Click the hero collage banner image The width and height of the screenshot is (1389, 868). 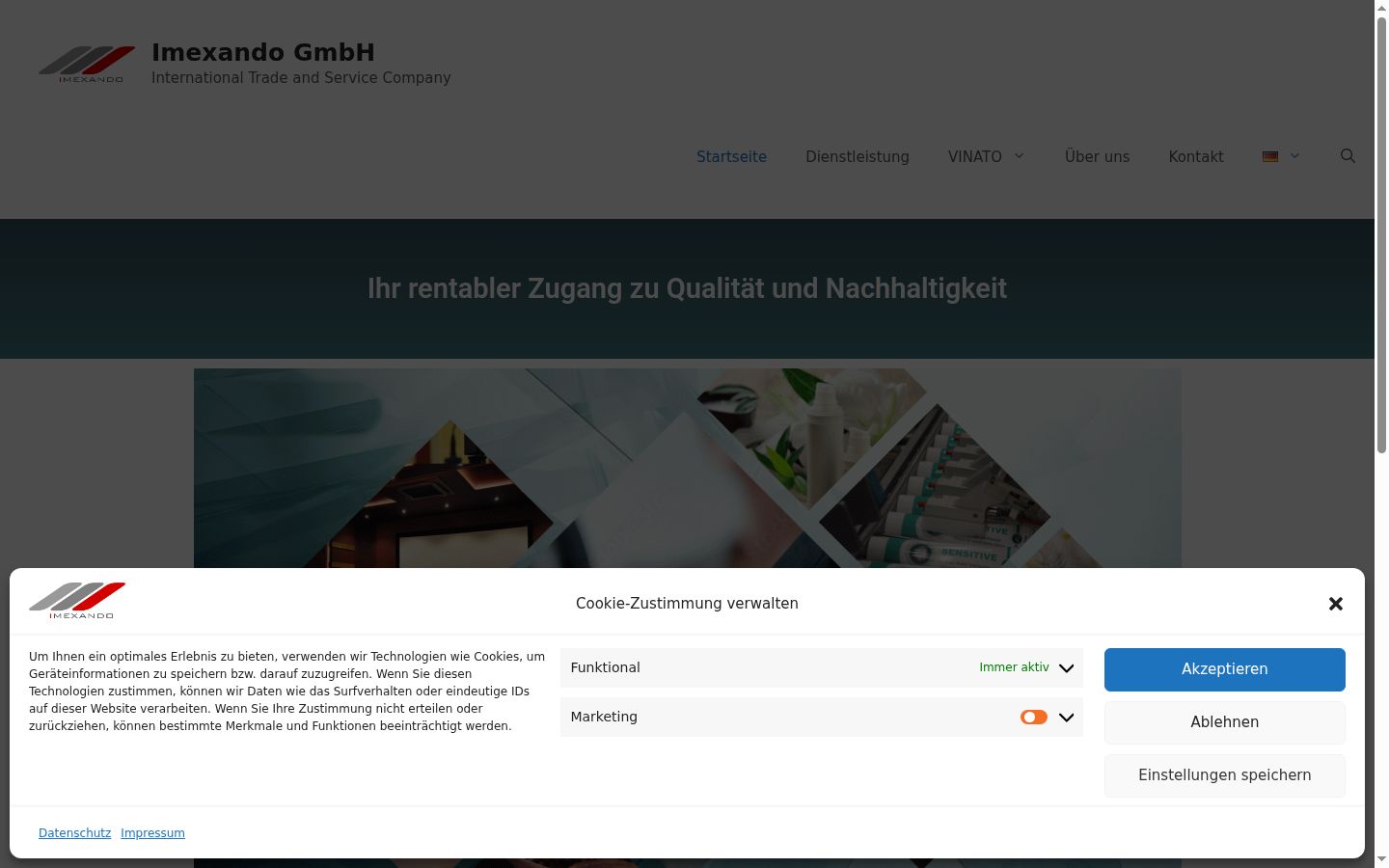pyautogui.click(x=687, y=468)
